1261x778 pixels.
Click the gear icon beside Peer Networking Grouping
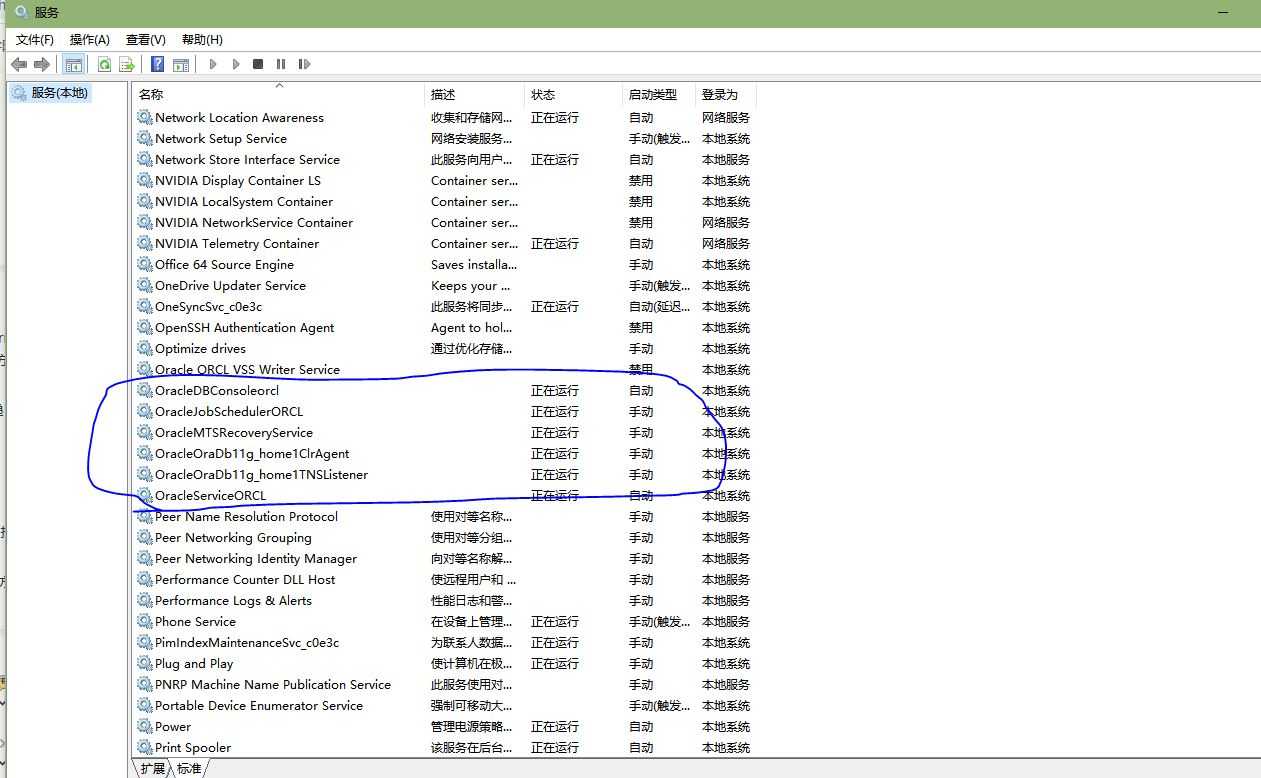(145, 537)
